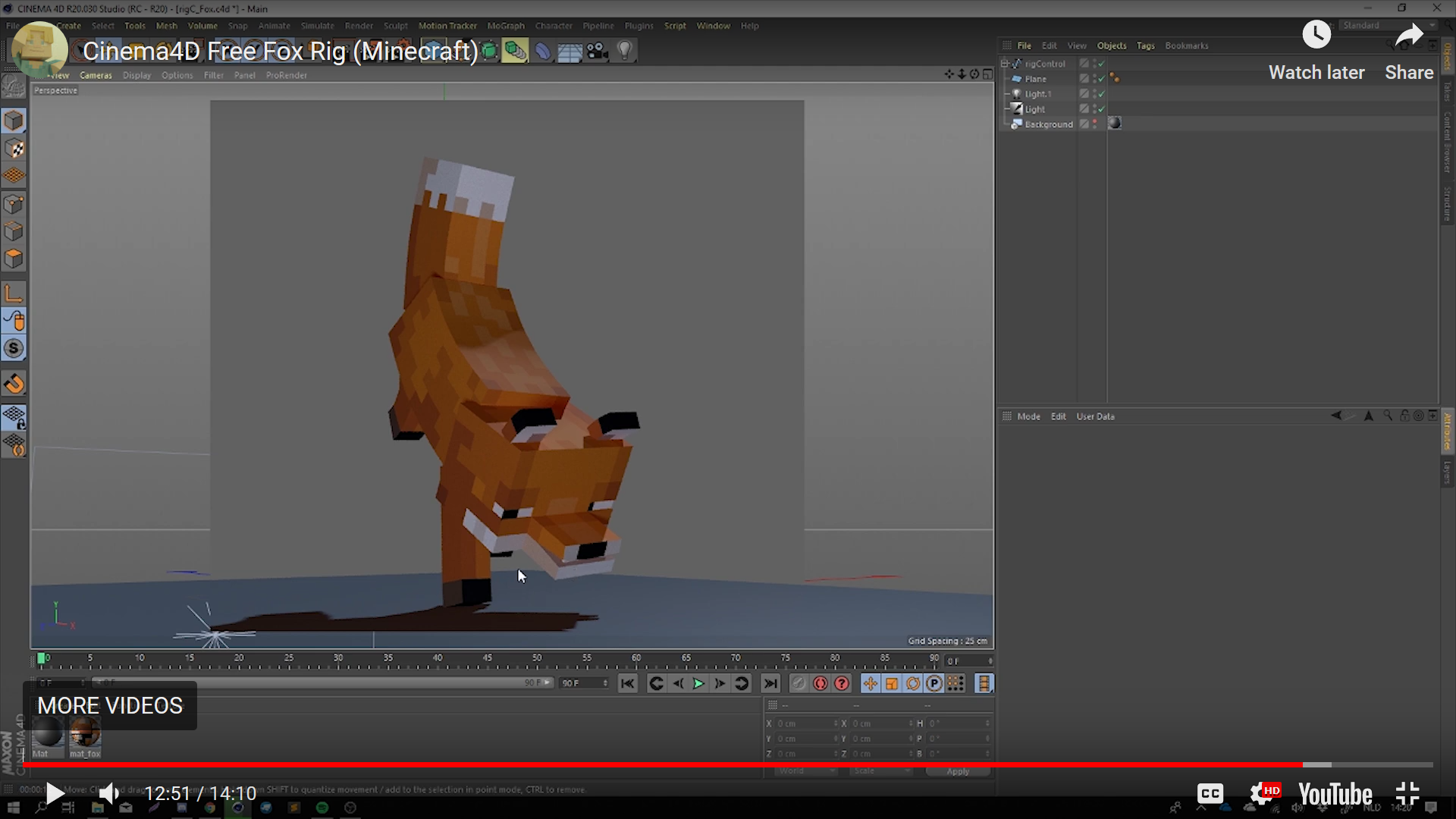Click the Add Light object bulb icon
1456x819 pixels.
625,51
